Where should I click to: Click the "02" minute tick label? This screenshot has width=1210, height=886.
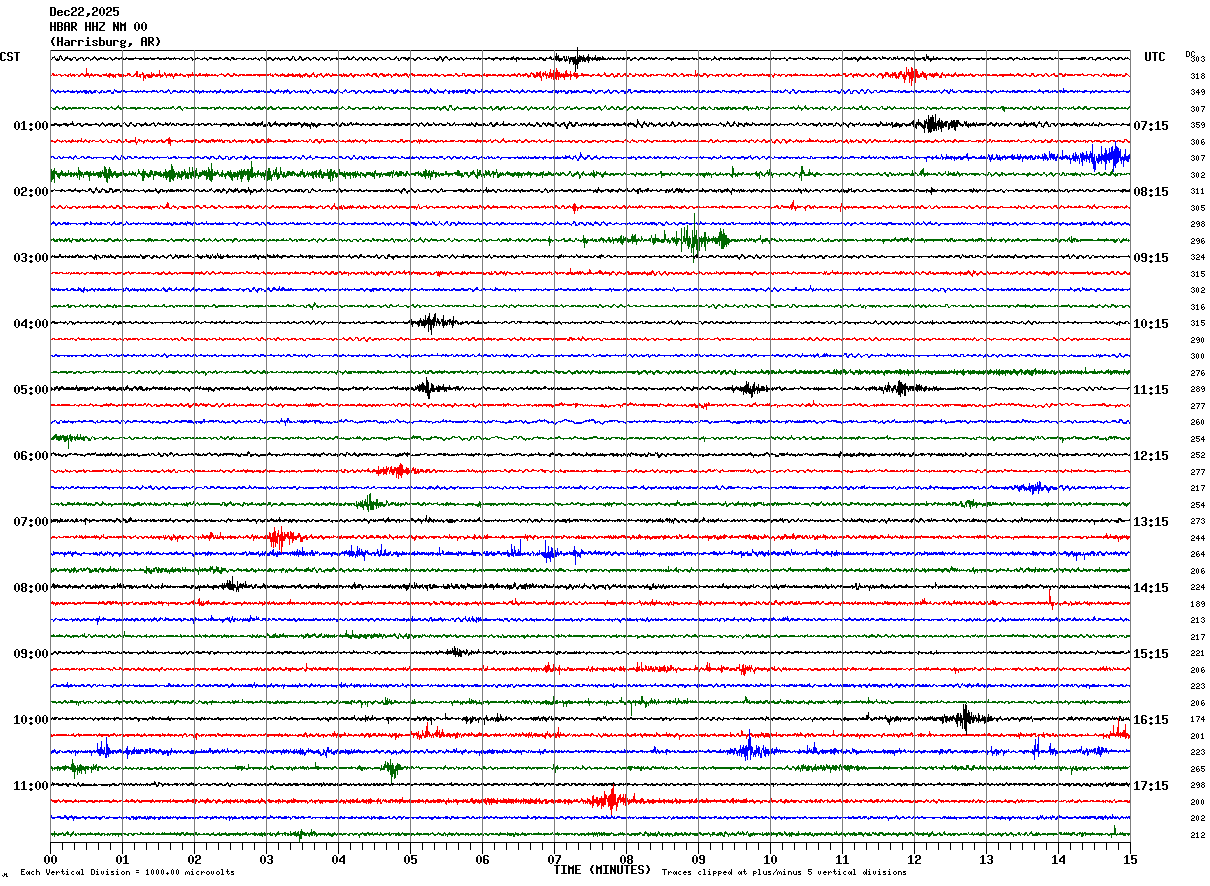coord(194,859)
